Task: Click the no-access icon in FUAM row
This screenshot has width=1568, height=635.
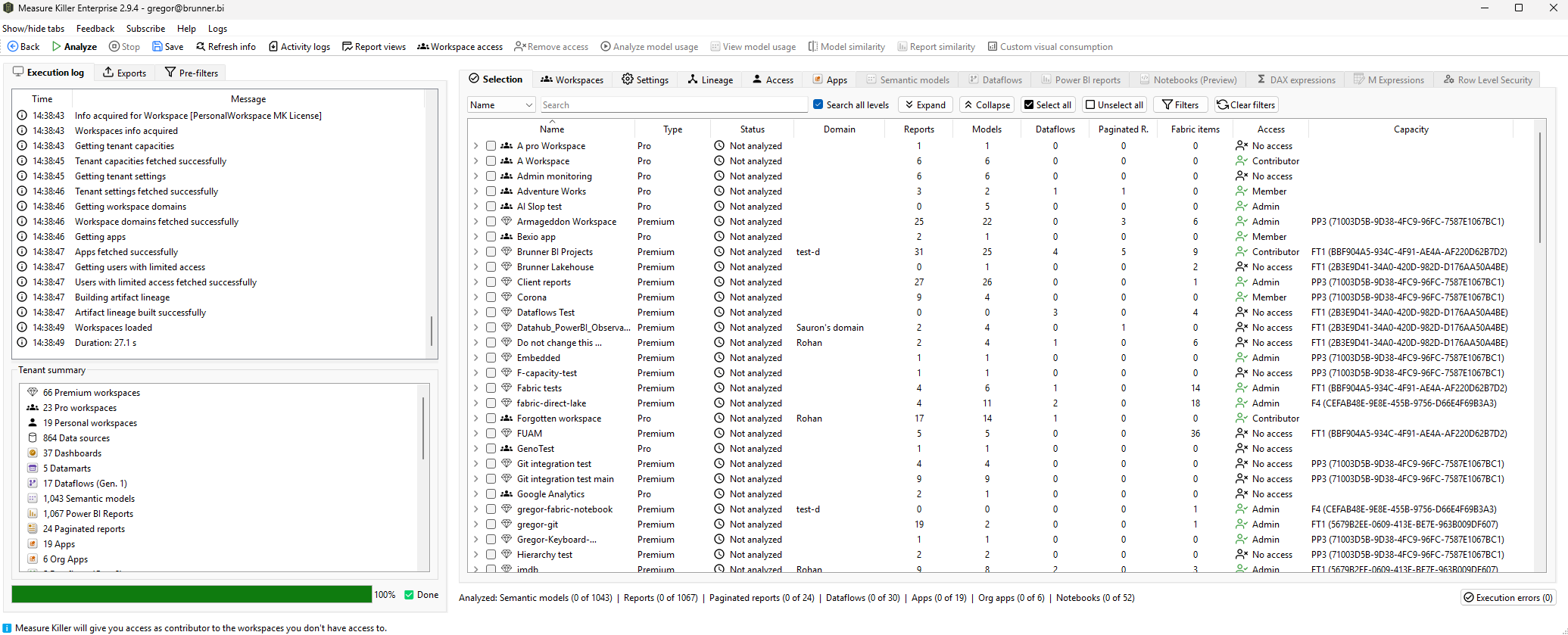Action: [x=1242, y=433]
